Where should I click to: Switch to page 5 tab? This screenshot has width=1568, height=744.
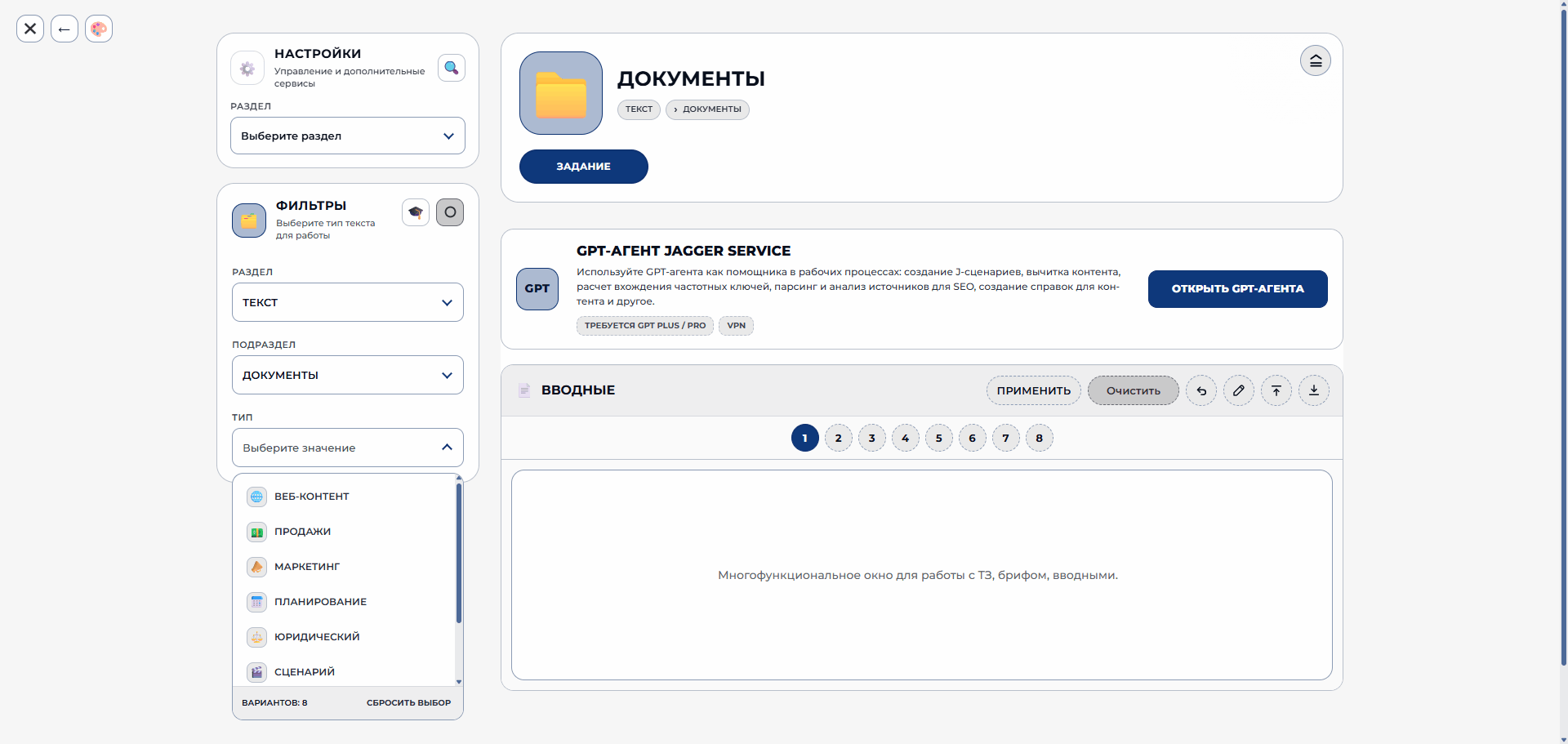point(939,438)
